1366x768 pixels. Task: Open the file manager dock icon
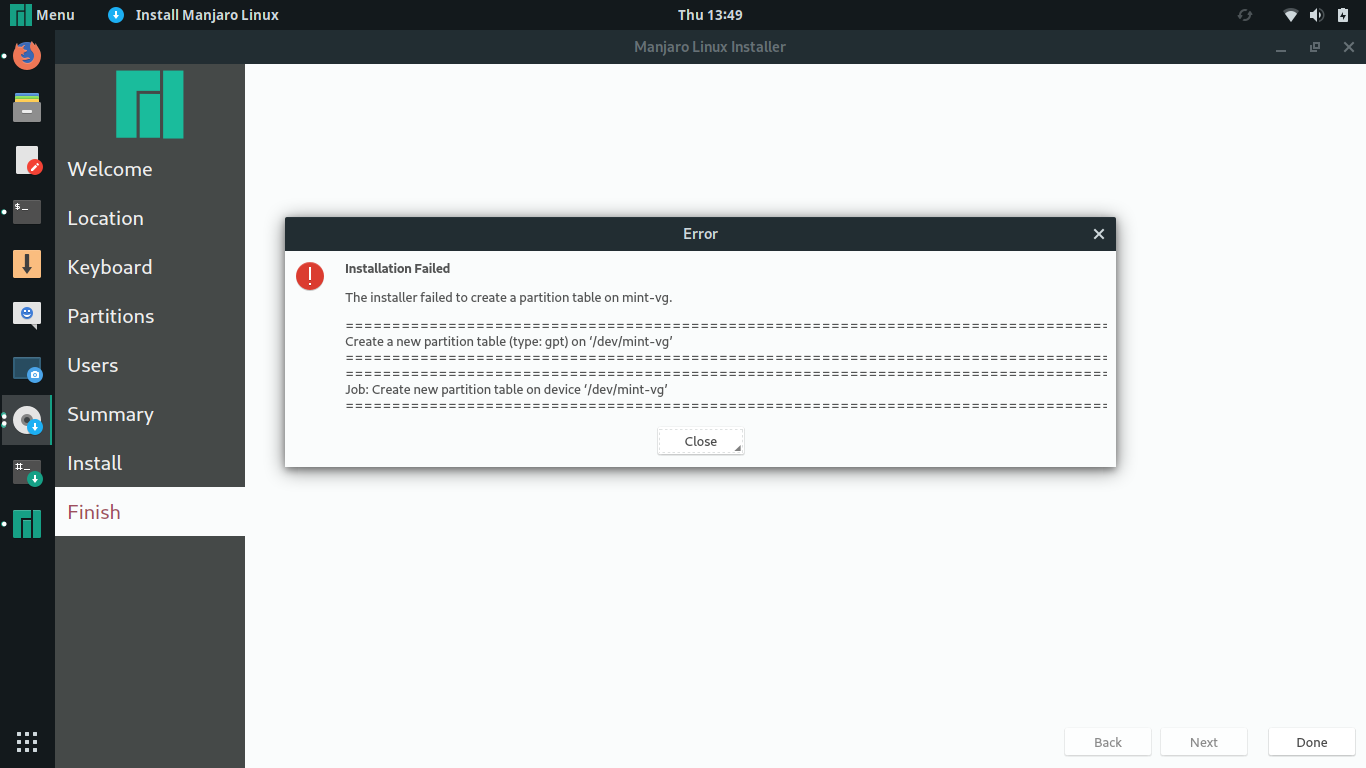click(27, 107)
